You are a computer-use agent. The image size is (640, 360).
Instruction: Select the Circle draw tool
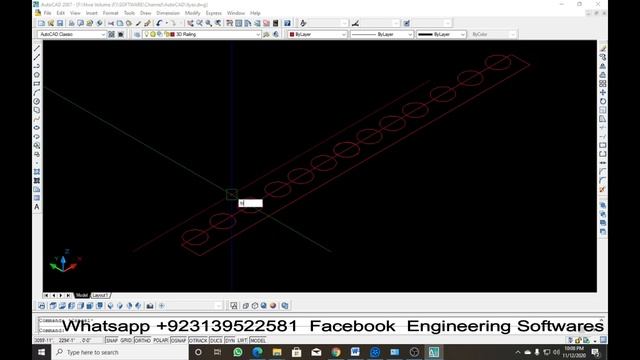tap(37, 101)
